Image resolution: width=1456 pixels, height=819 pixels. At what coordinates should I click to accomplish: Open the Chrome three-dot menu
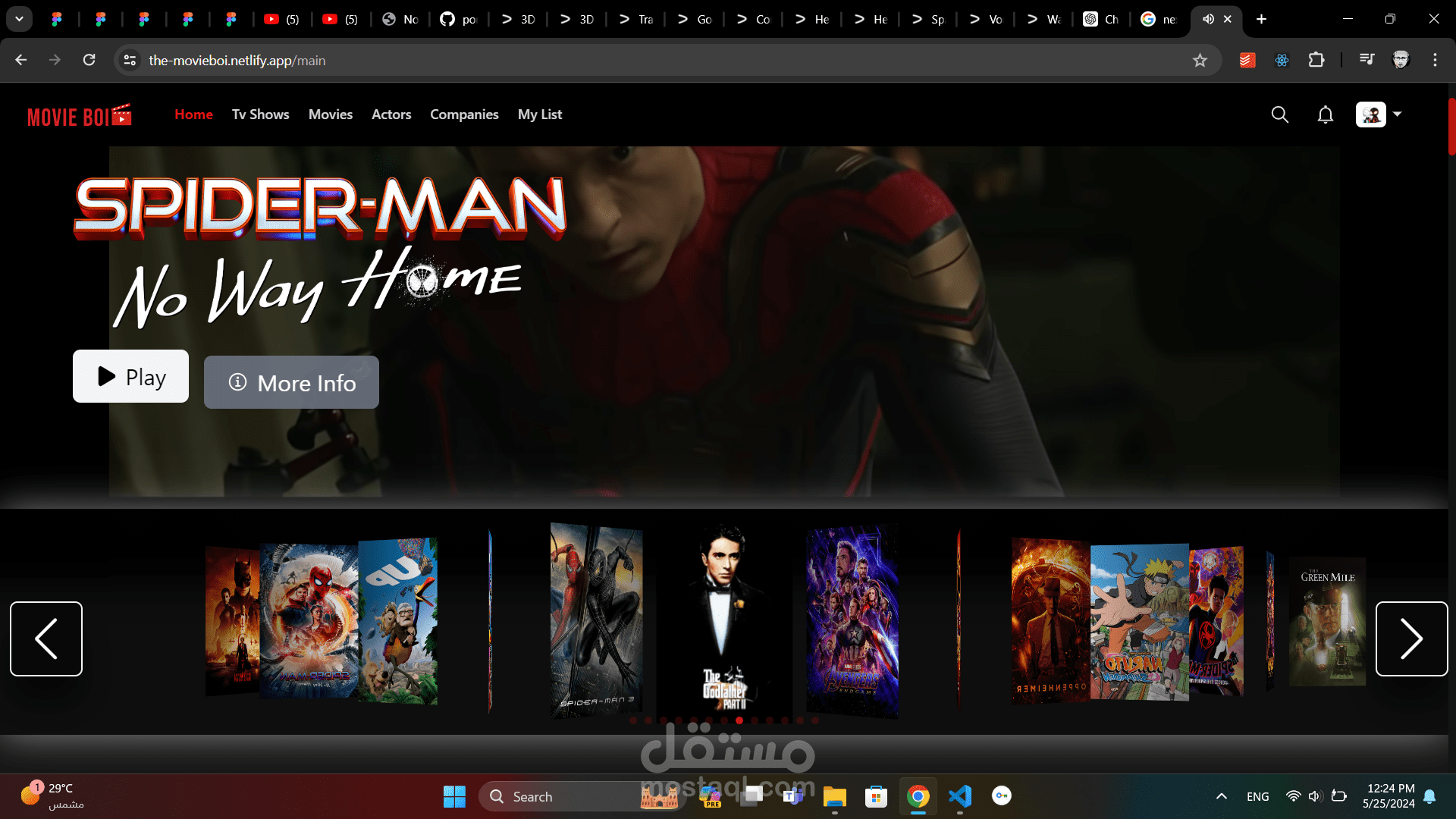pyautogui.click(x=1435, y=60)
